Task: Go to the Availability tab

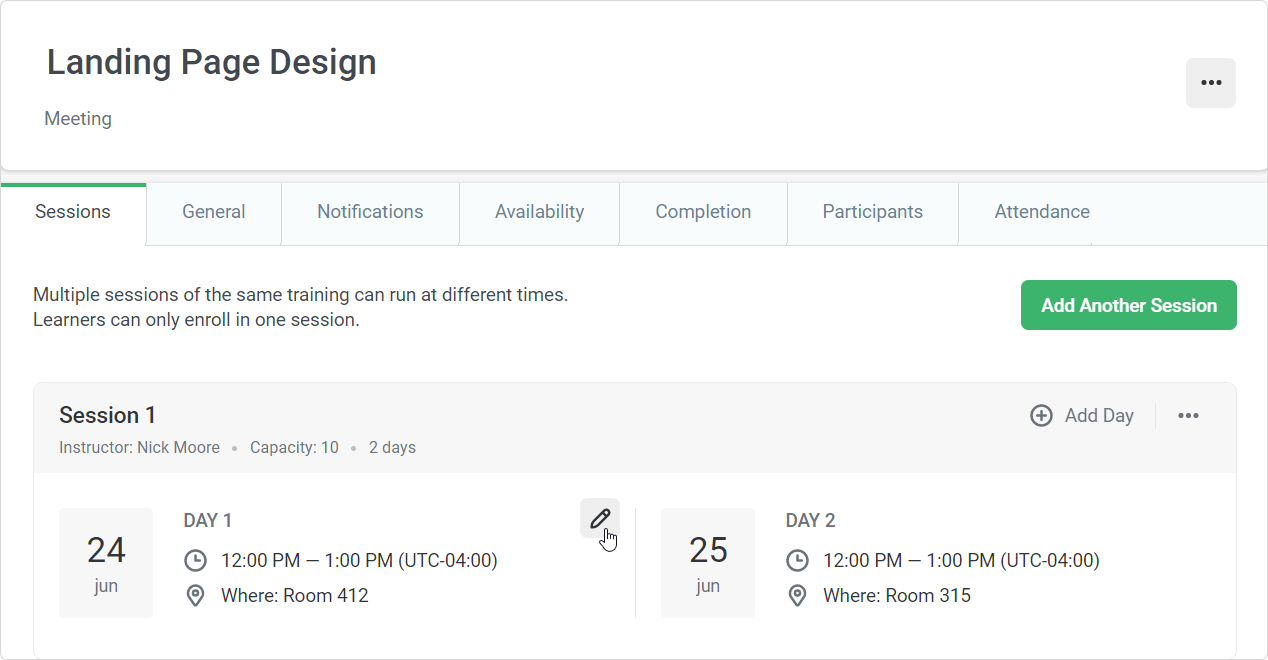Action: coord(539,212)
